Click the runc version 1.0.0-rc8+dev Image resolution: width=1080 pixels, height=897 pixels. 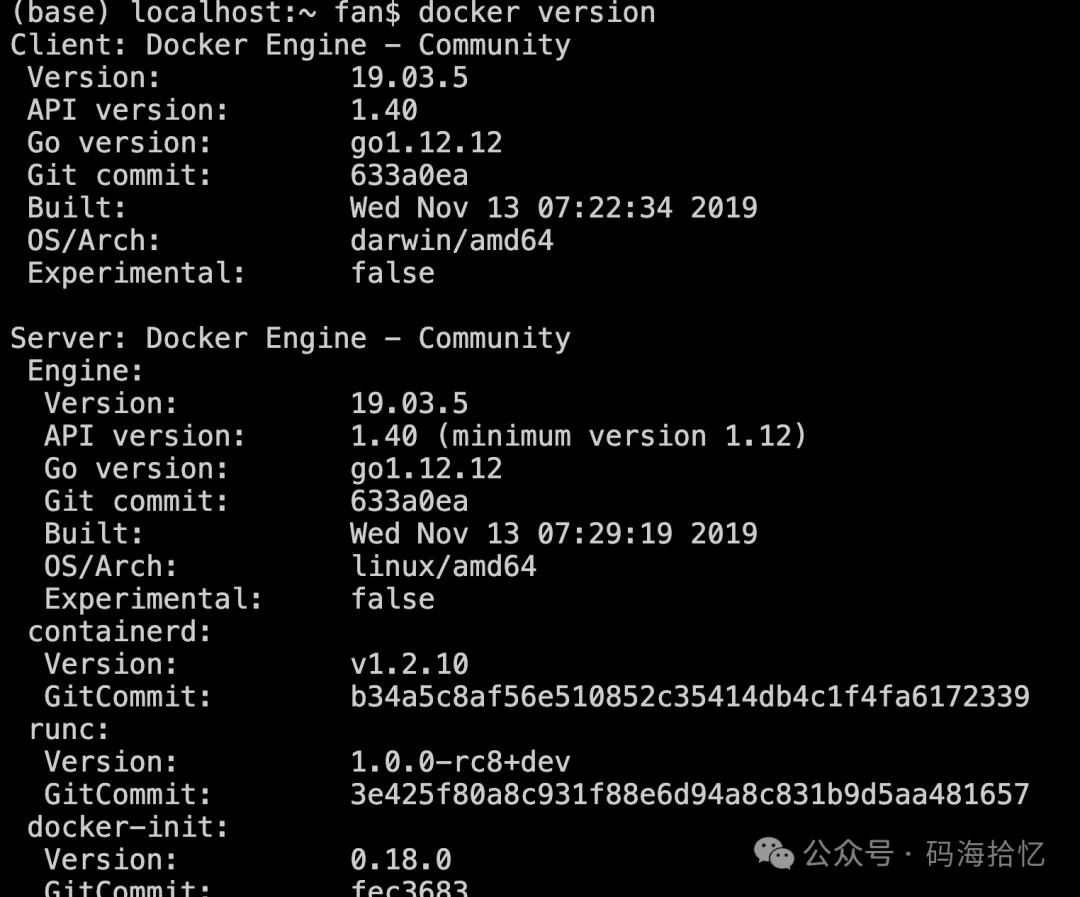pos(460,762)
